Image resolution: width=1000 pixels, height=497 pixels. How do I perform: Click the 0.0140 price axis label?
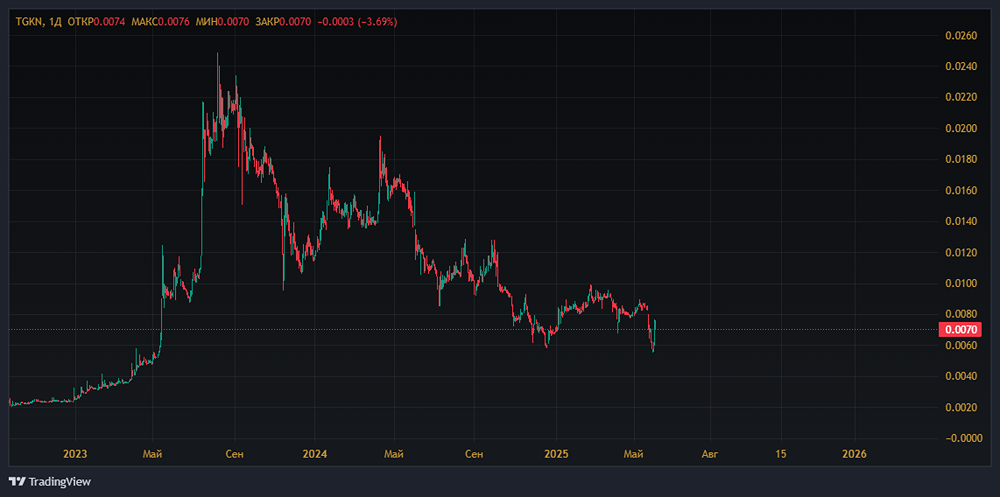click(960, 221)
